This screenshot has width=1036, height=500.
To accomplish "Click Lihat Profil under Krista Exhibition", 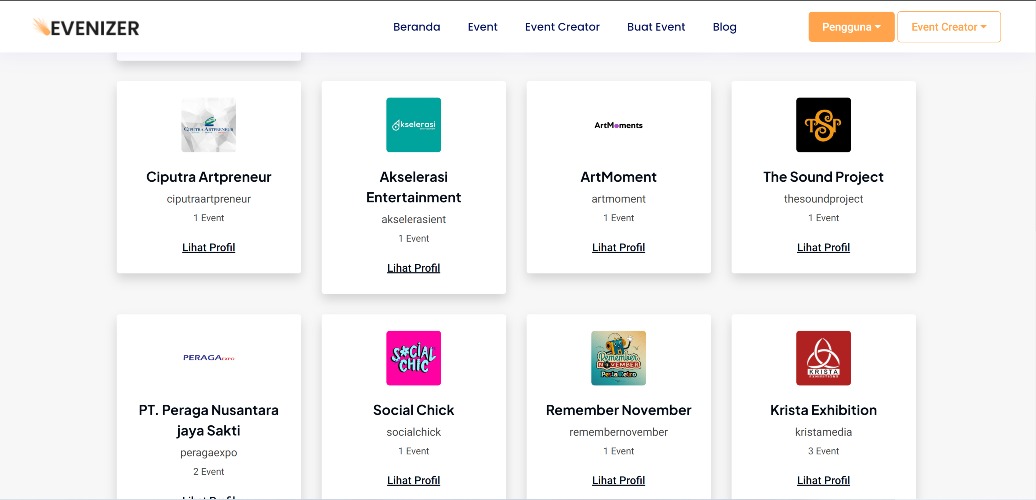I will (x=823, y=481).
